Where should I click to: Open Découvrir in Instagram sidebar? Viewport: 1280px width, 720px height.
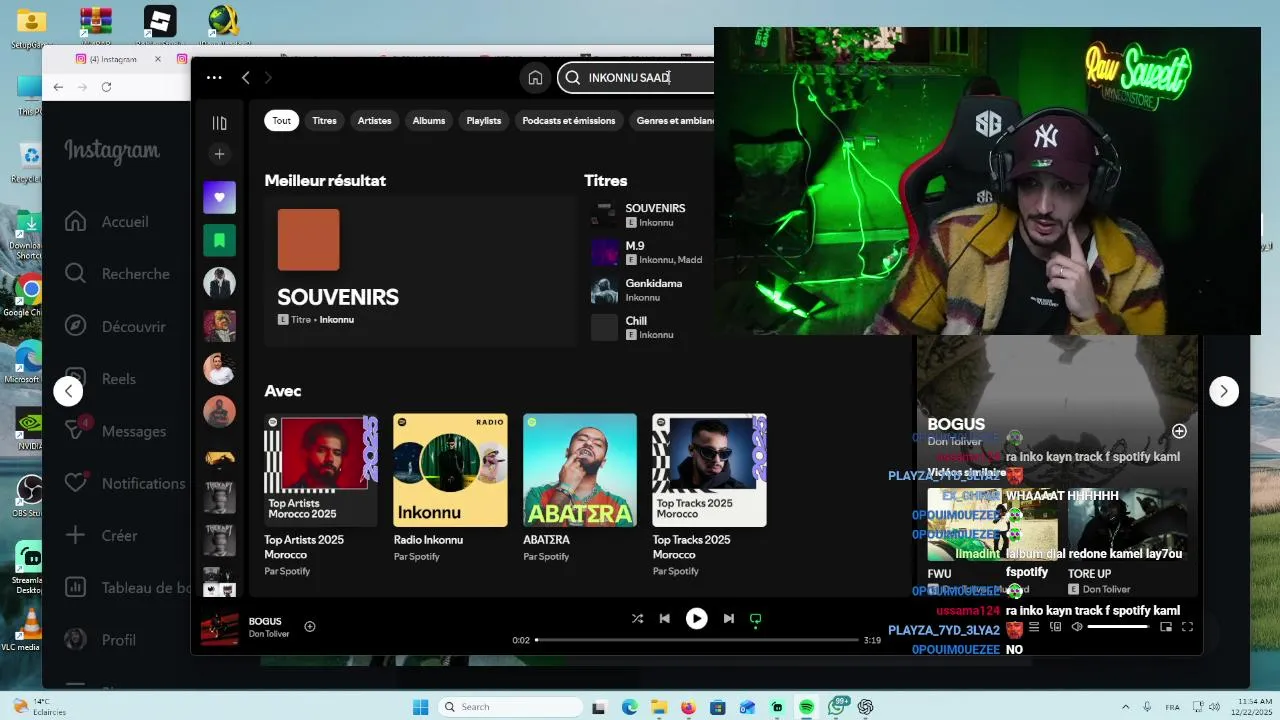point(114,326)
